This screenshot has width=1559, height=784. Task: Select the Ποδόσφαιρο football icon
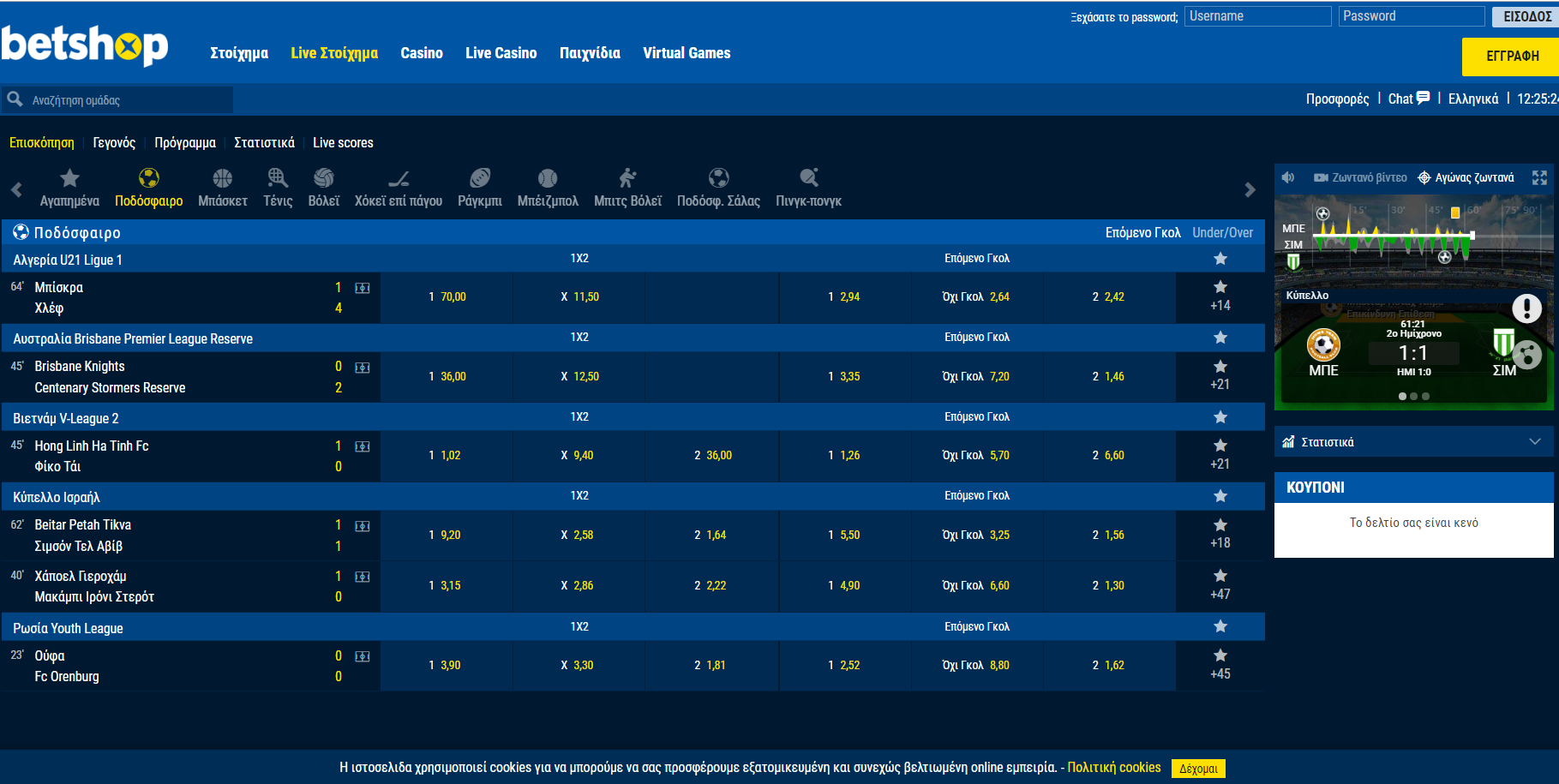(x=149, y=178)
